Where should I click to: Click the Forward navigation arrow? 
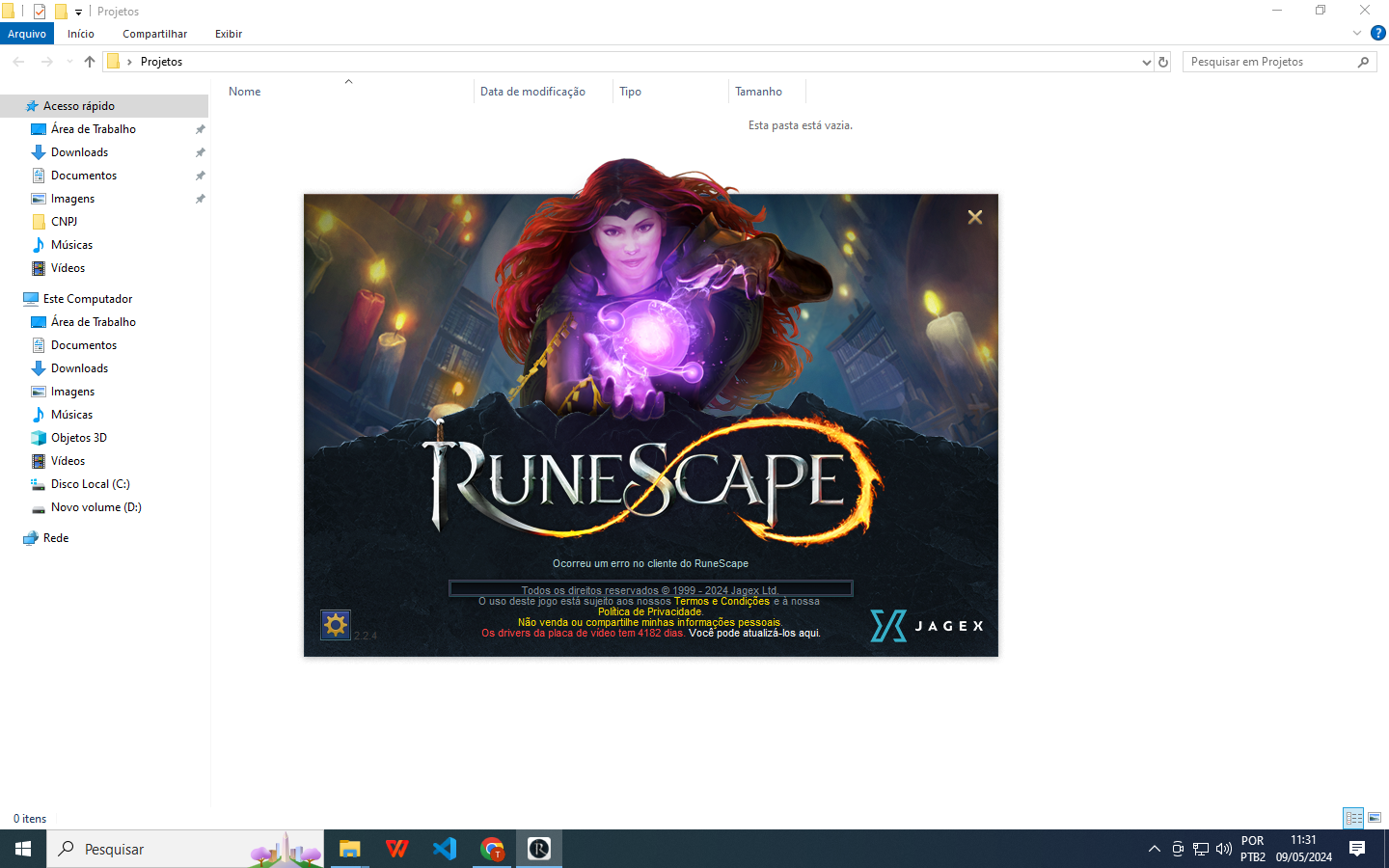pyautogui.click(x=46, y=62)
